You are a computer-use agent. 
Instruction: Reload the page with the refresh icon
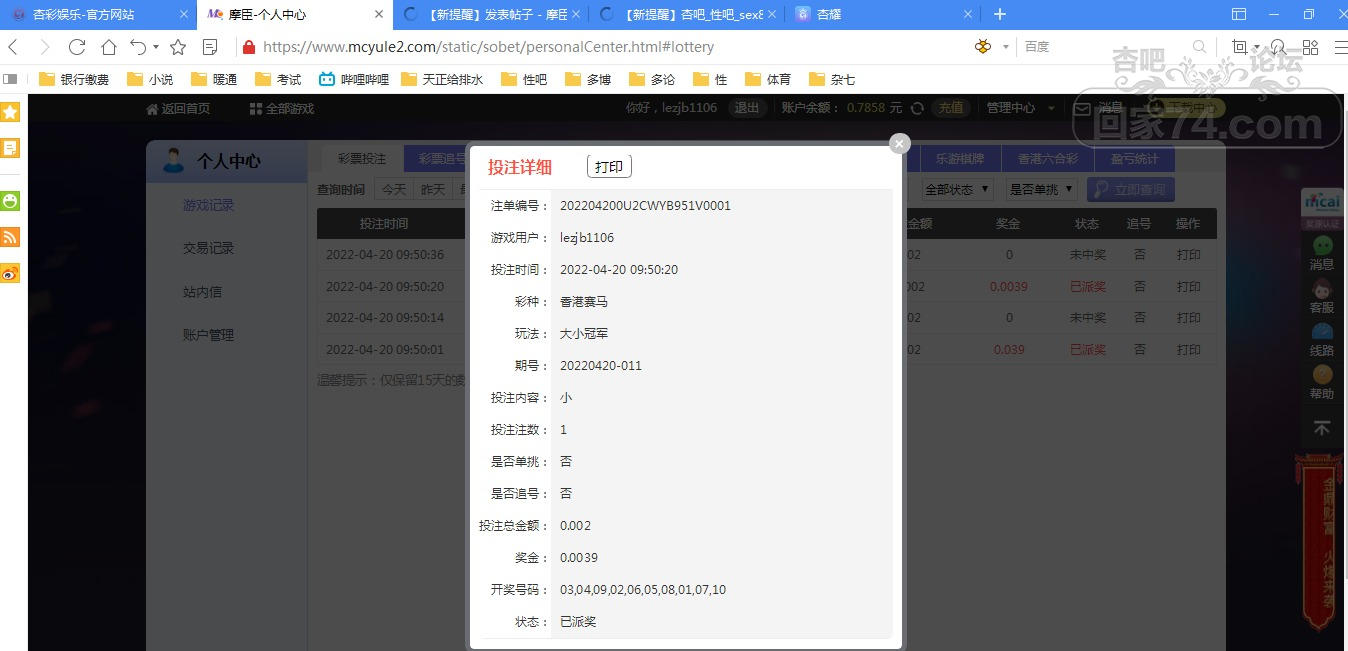77,47
